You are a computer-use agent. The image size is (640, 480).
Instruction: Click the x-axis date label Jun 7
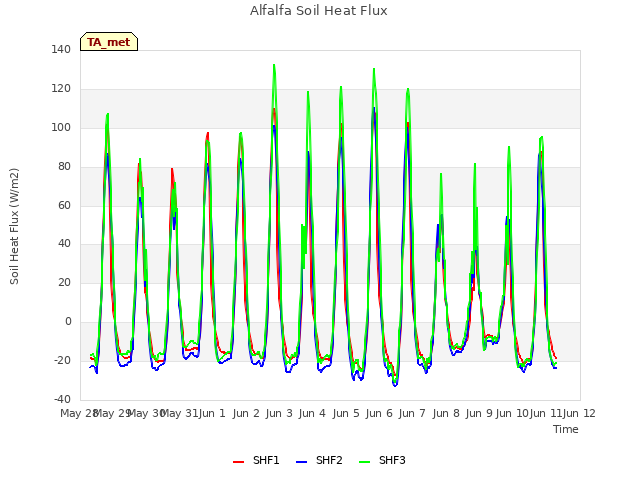pyautogui.click(x=412, y=413)
